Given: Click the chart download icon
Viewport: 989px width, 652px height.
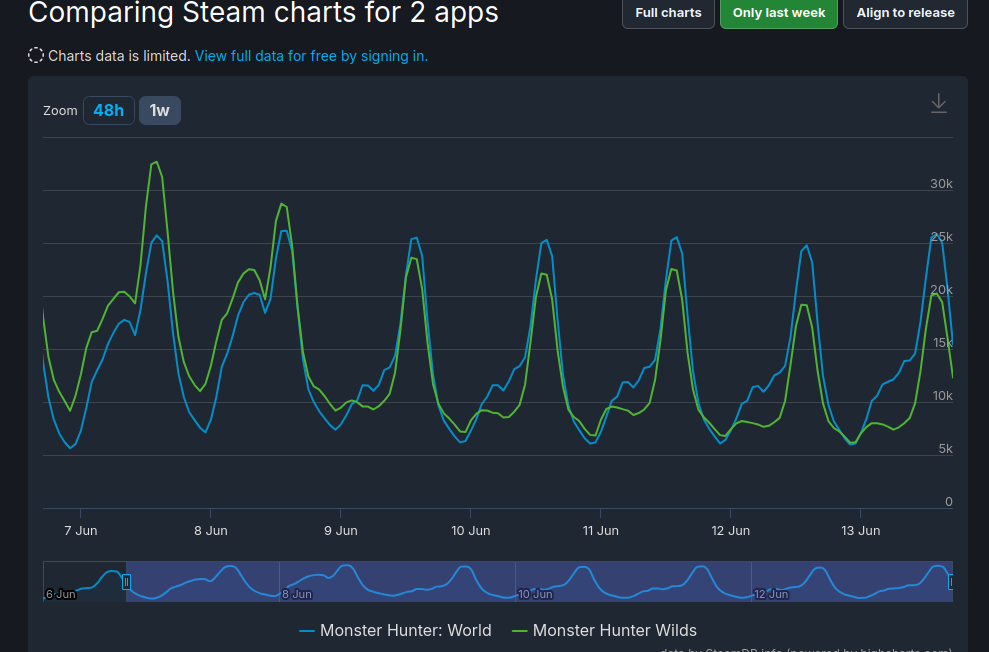Looking at the screenshot, I should pyautogui.click(x=939, y=103).
